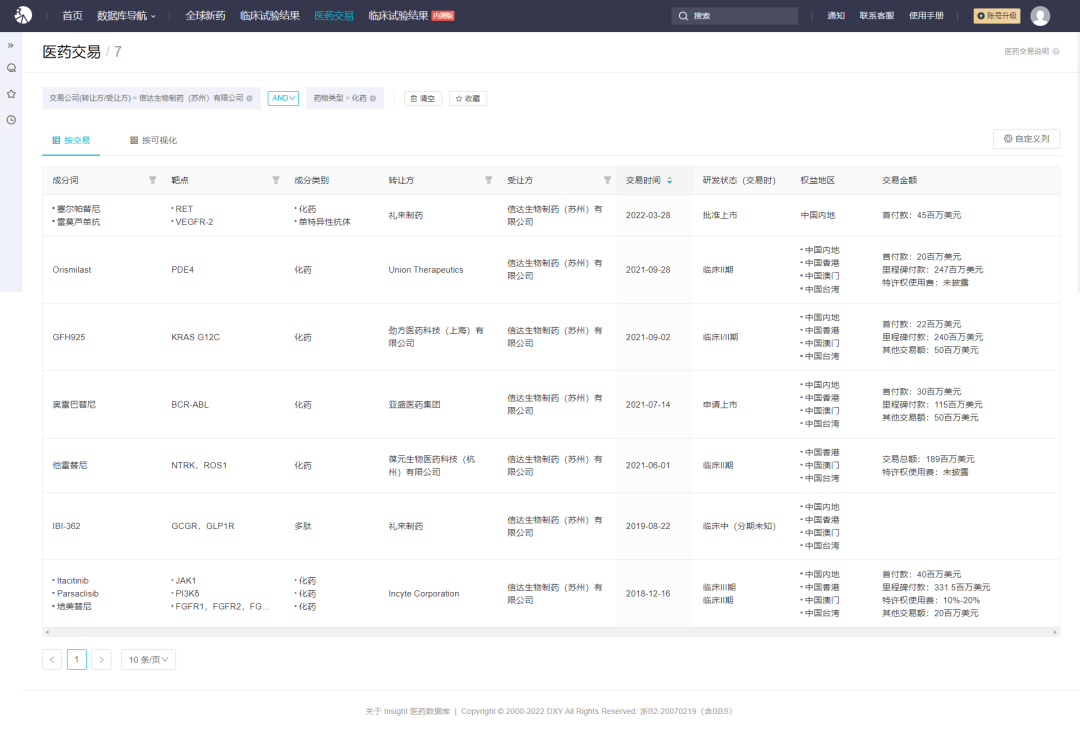Screen dimensions: 1080x732
Task: Go to 首页 in the top navigation
Action: point(72,16)
